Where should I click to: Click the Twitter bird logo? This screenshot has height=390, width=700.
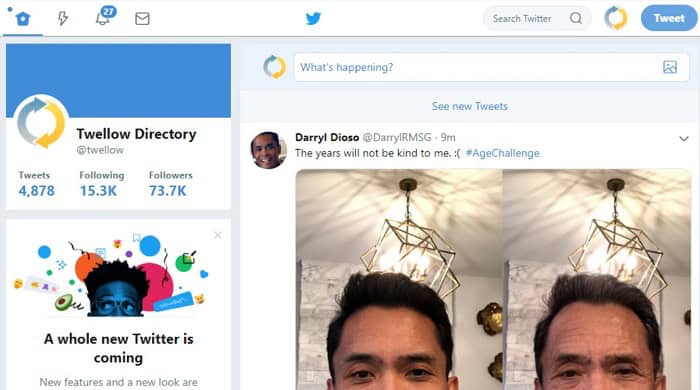click(x=313, y=18)
